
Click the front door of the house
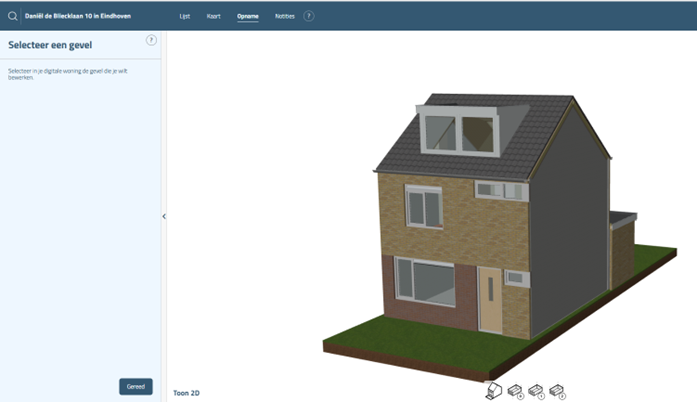coord(490,299)
